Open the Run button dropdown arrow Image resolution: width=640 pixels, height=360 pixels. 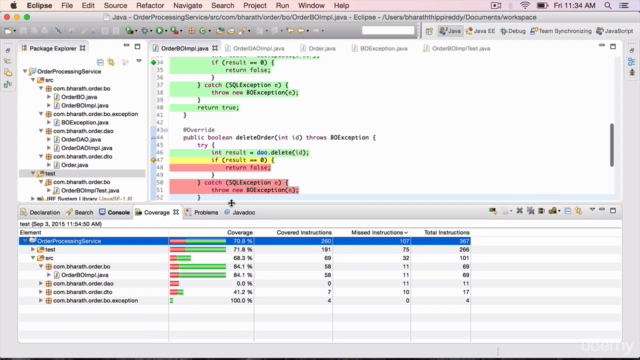click(x=166, y=31)
